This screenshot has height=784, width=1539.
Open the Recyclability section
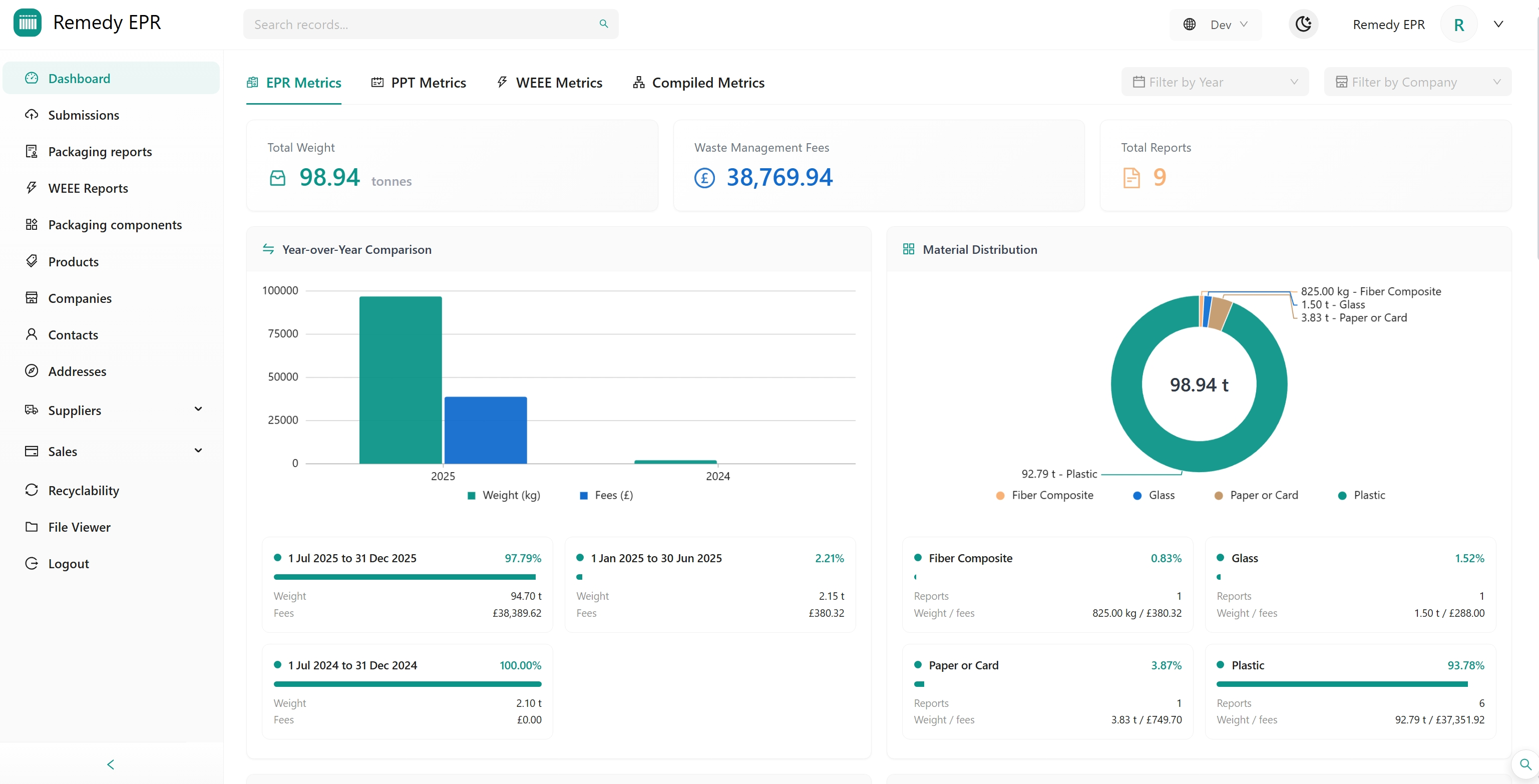point(84,490)
